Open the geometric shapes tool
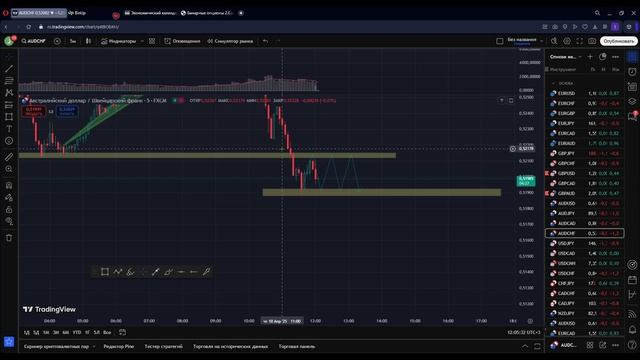640x360 pixels. (x=9, y=117)
